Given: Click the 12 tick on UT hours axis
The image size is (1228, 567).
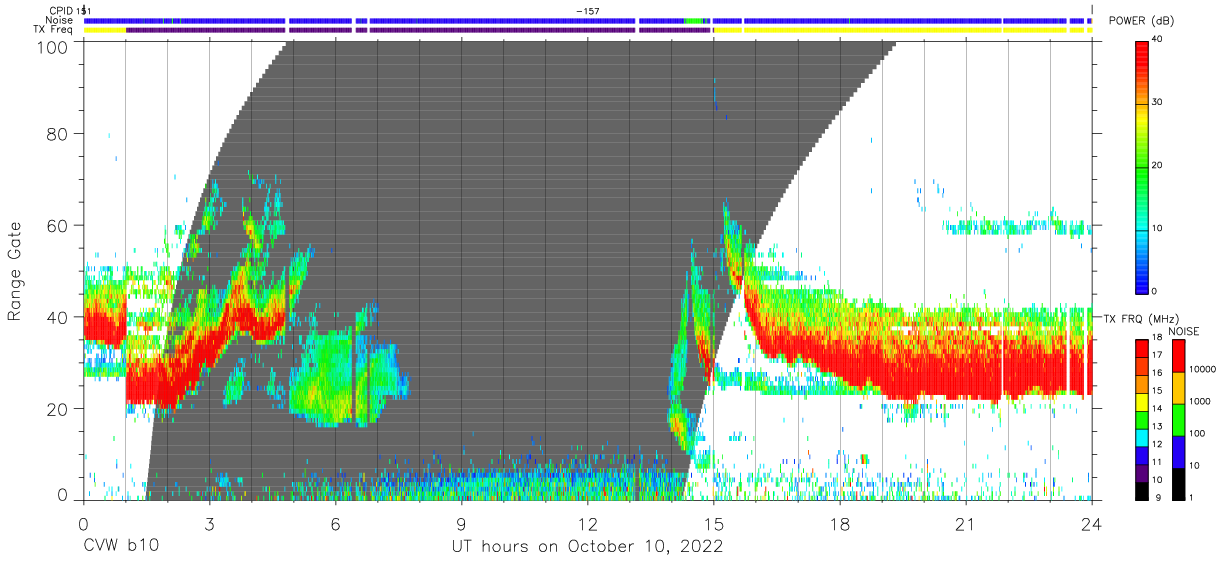Looking at the screenshot, I should (587, 523).
